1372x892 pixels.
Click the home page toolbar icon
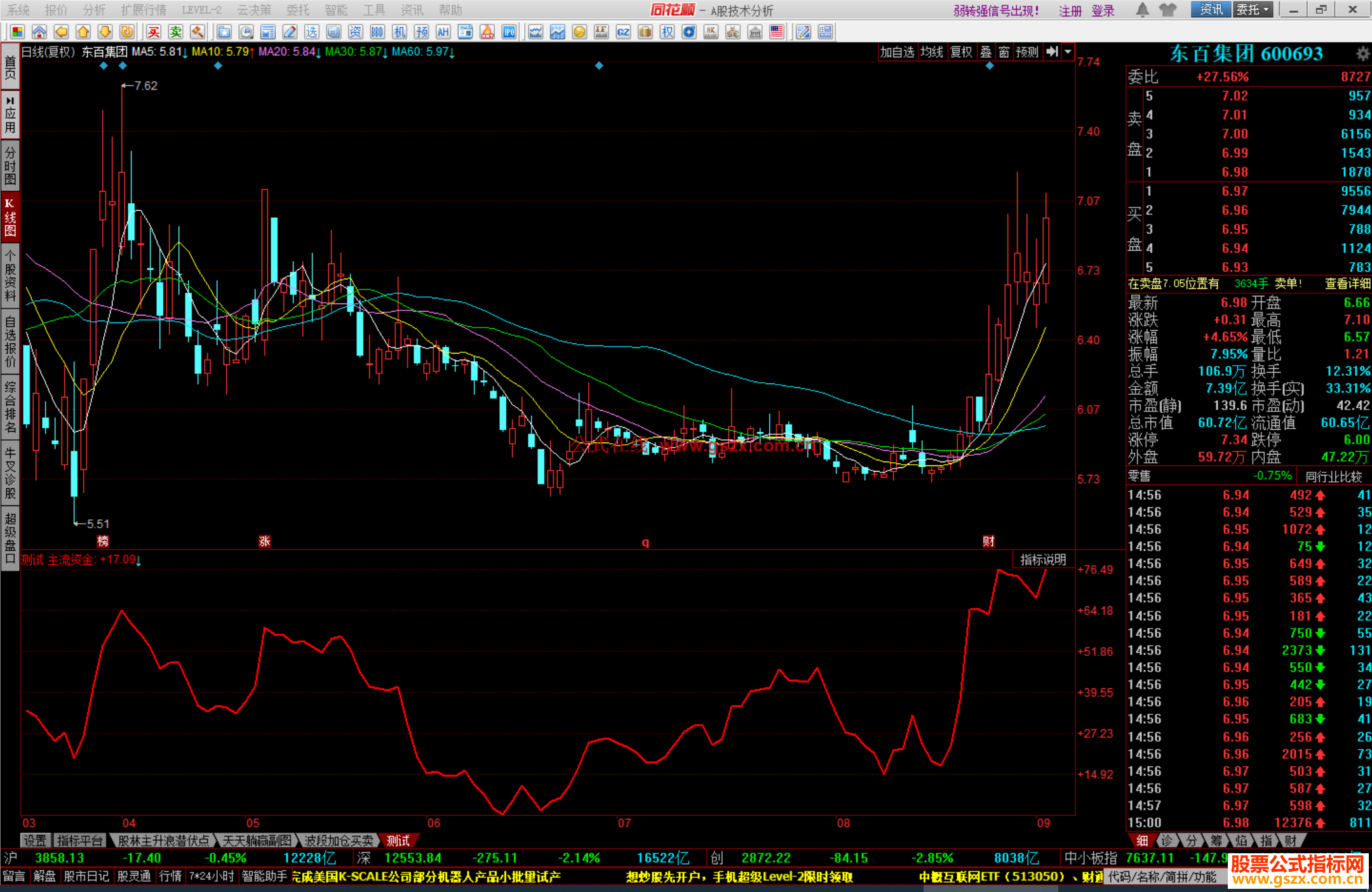(39, 32)
